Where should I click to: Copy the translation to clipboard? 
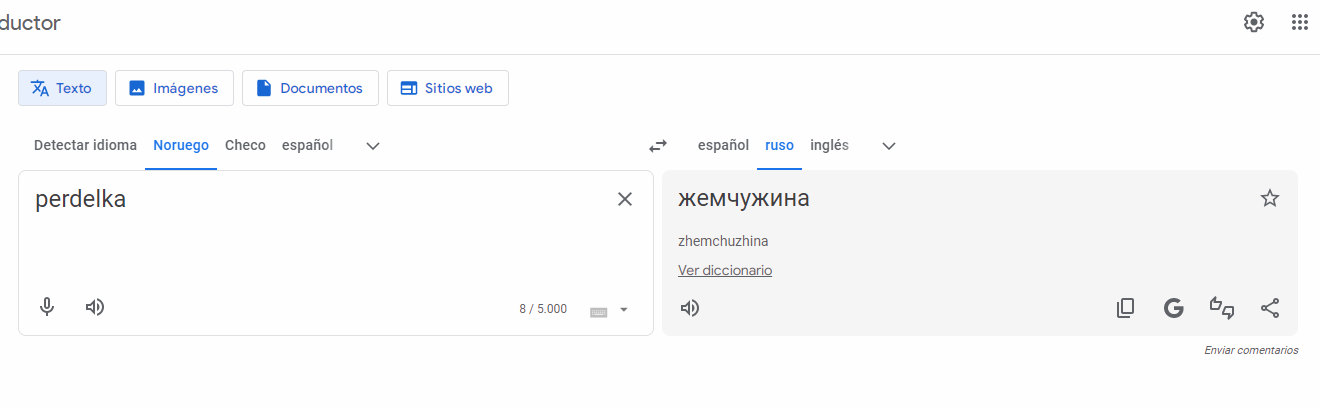[x=1126, y=308]
